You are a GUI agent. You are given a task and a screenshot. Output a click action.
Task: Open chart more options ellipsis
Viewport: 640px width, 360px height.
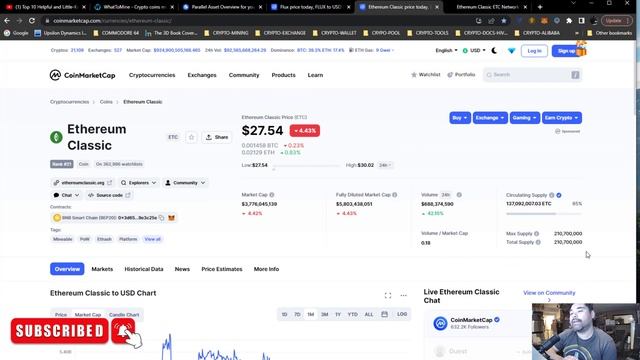[x=403, y=295]
